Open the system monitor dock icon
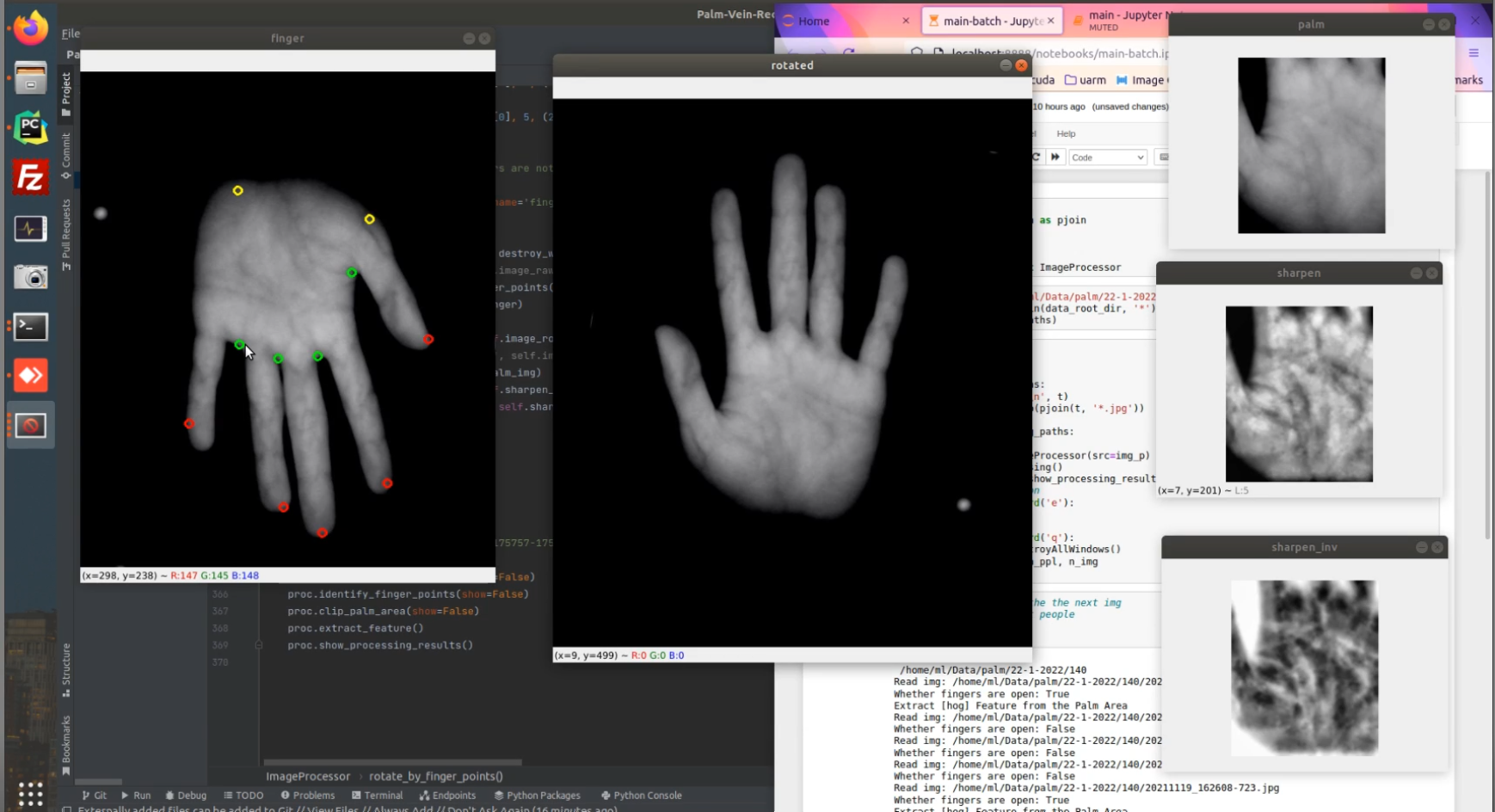This screenshot has width=1495, height=812. [x=31, y=228]
